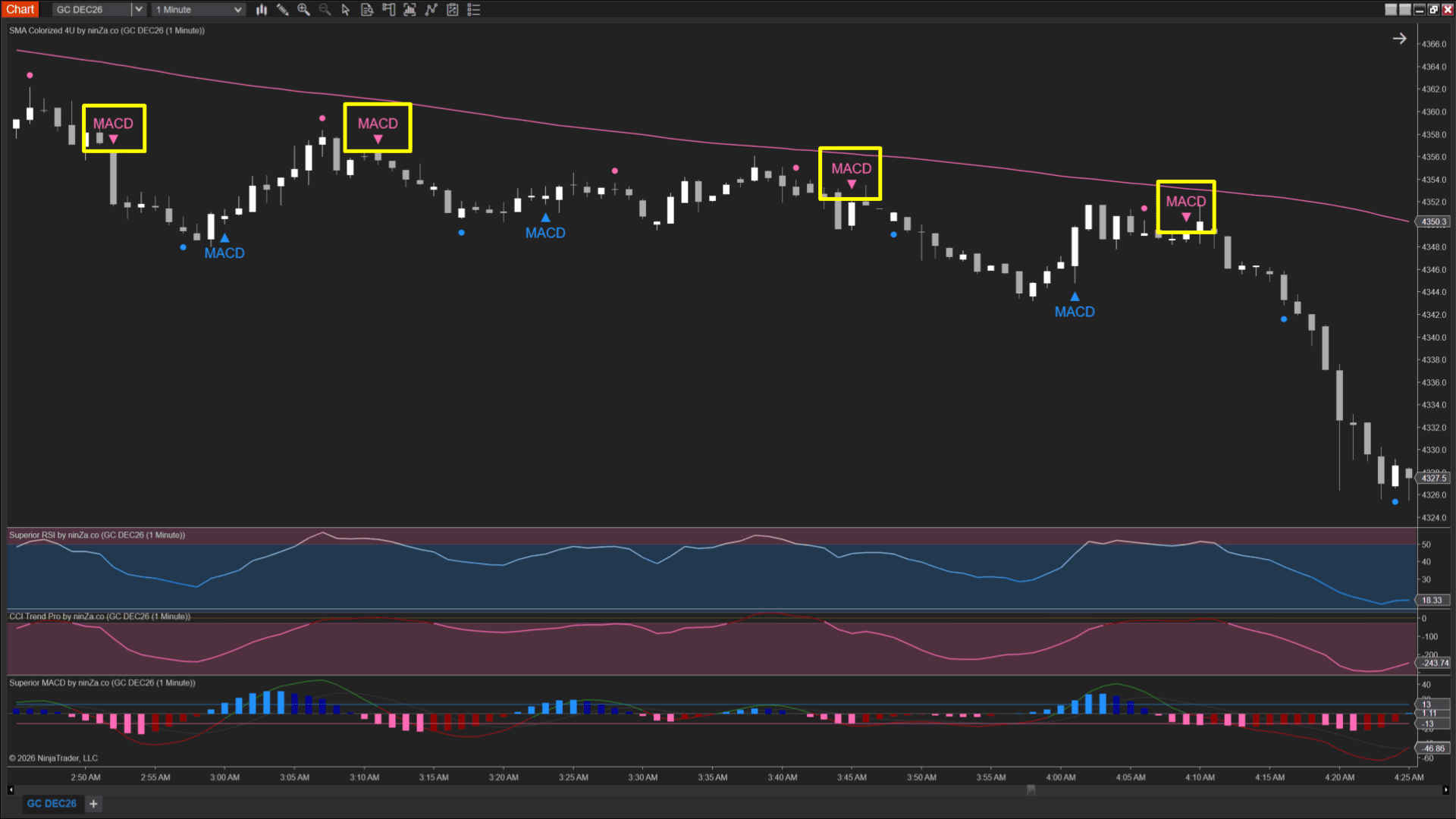Click the blue MACD signal near 3:23 AM
Image resolution: width=1456 pixels, height=819 pixels.
tap(545, 227)
